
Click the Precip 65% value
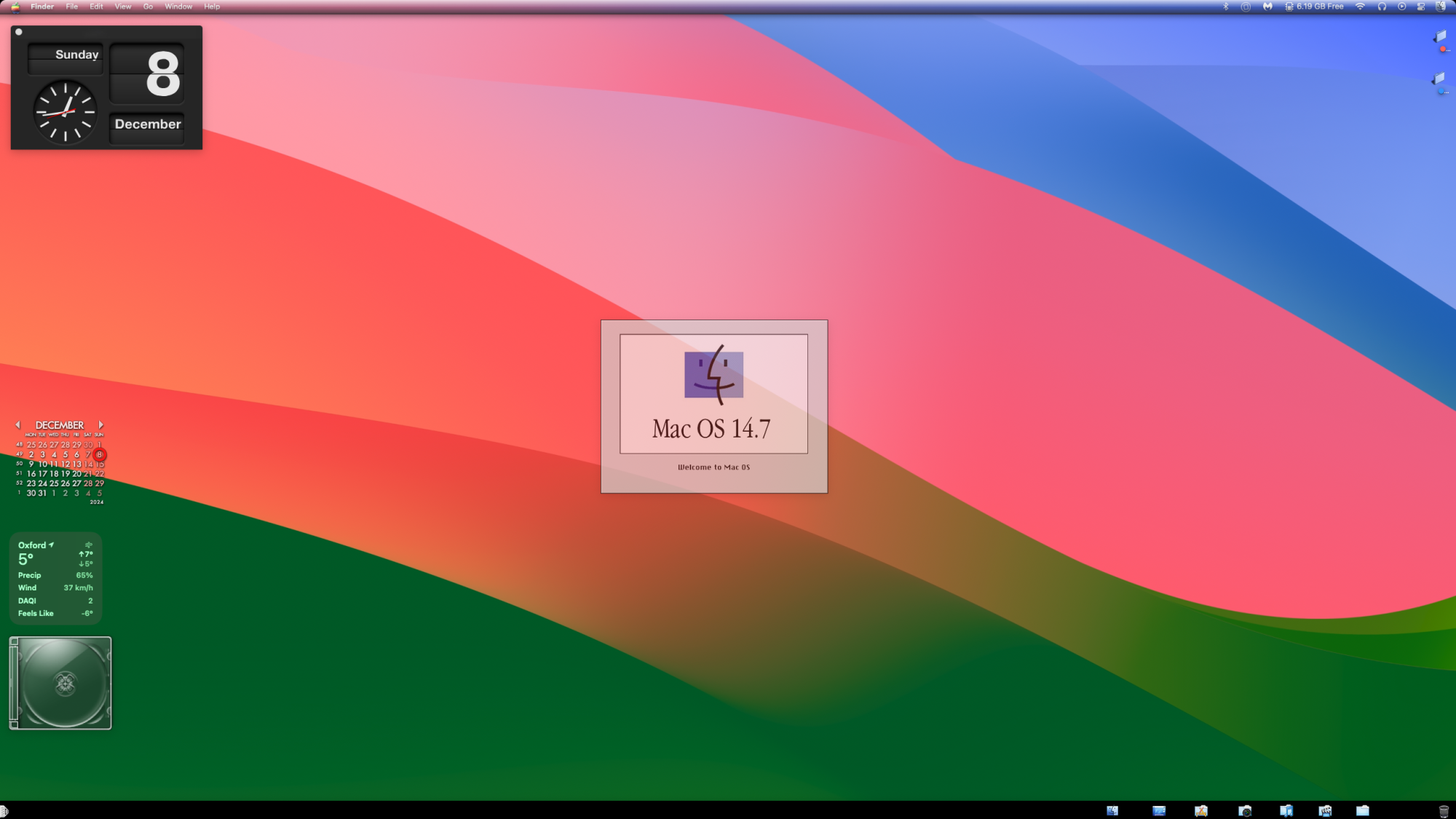[84, 575]
